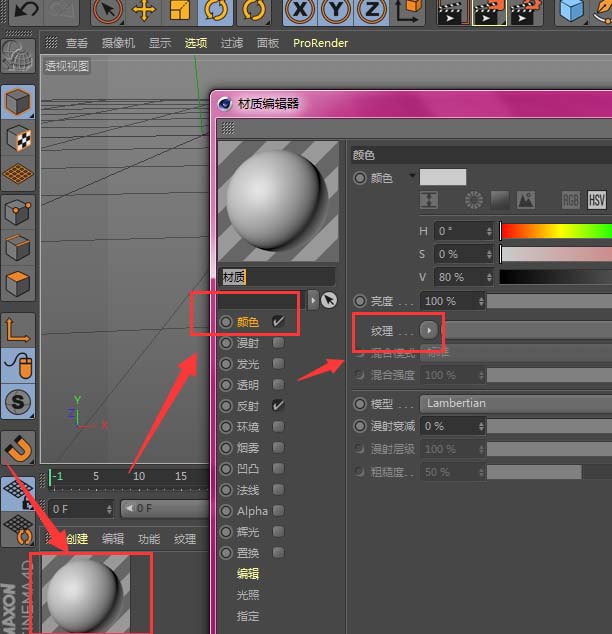Open the 指定 material page

(x=248, y=616)
